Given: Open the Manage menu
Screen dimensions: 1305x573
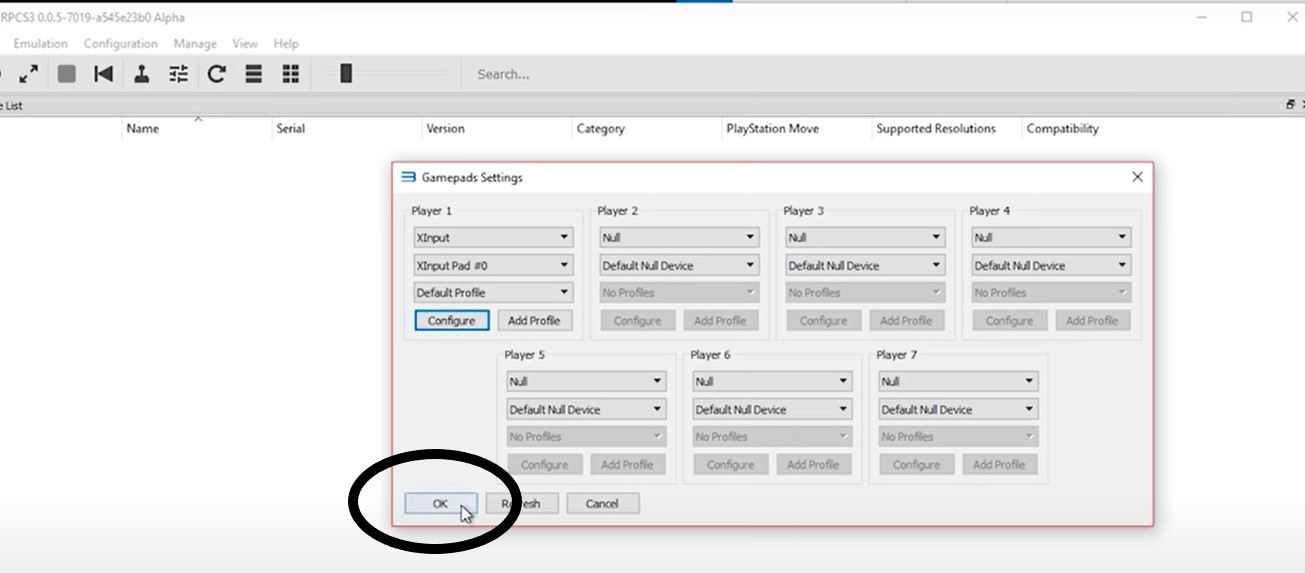Looking at the screenshot, I should (x=195, y=44).
